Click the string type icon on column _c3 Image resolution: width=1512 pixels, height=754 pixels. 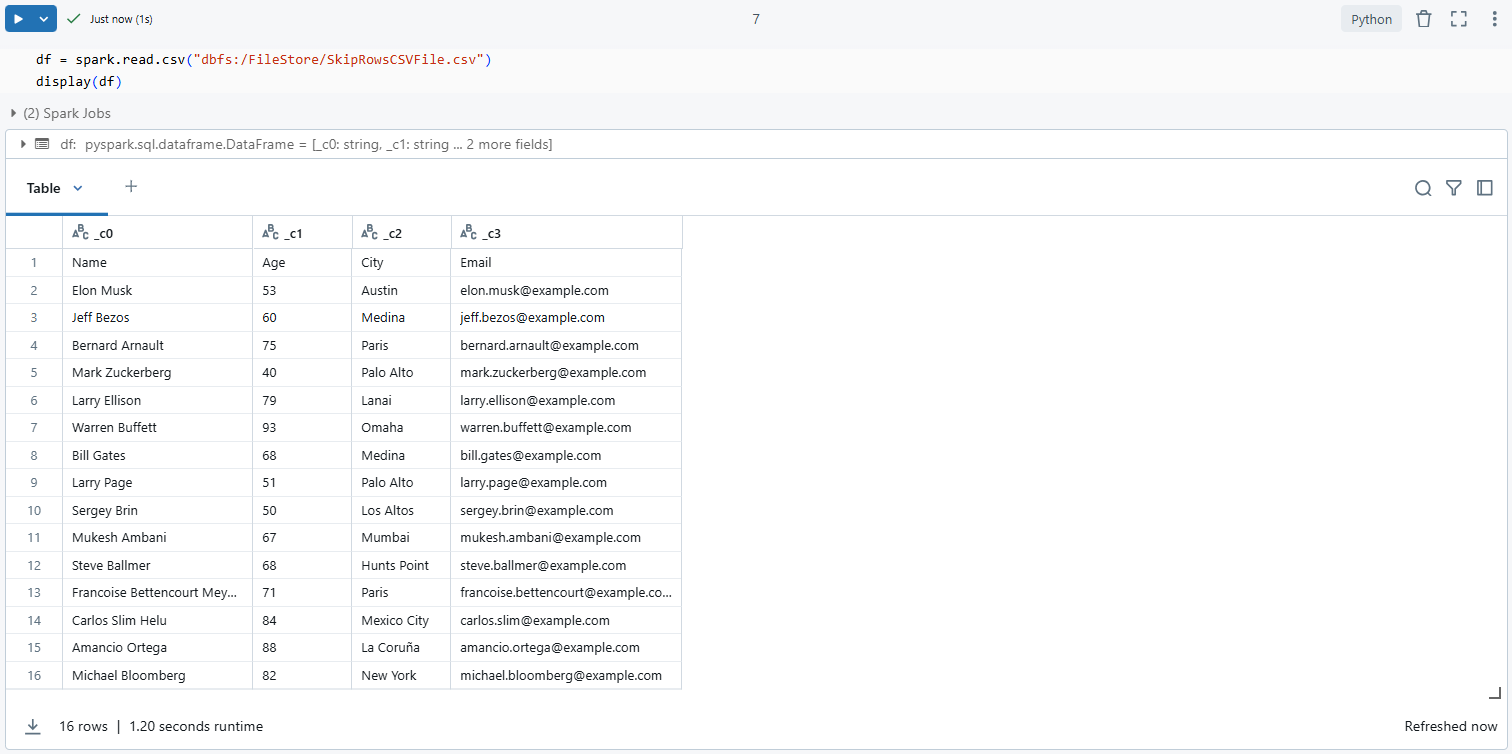pos(469,231)
